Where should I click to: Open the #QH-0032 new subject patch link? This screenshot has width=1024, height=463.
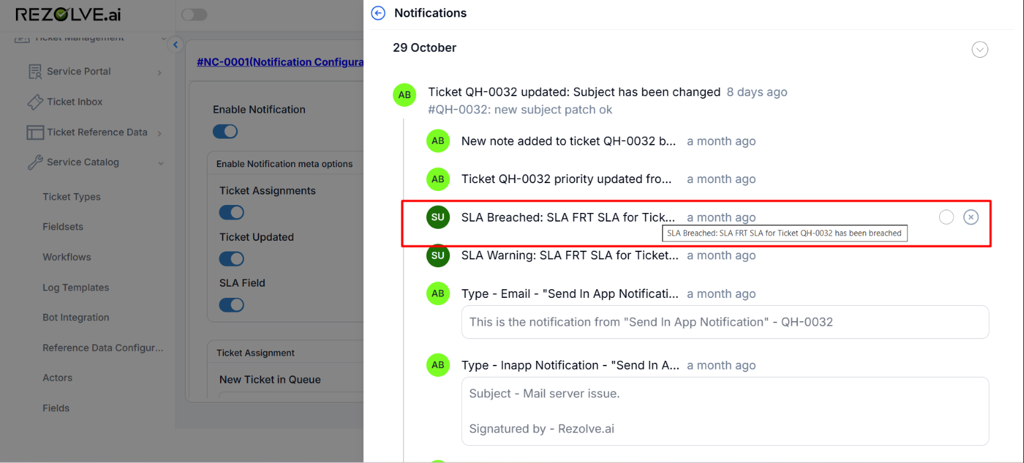520,110
